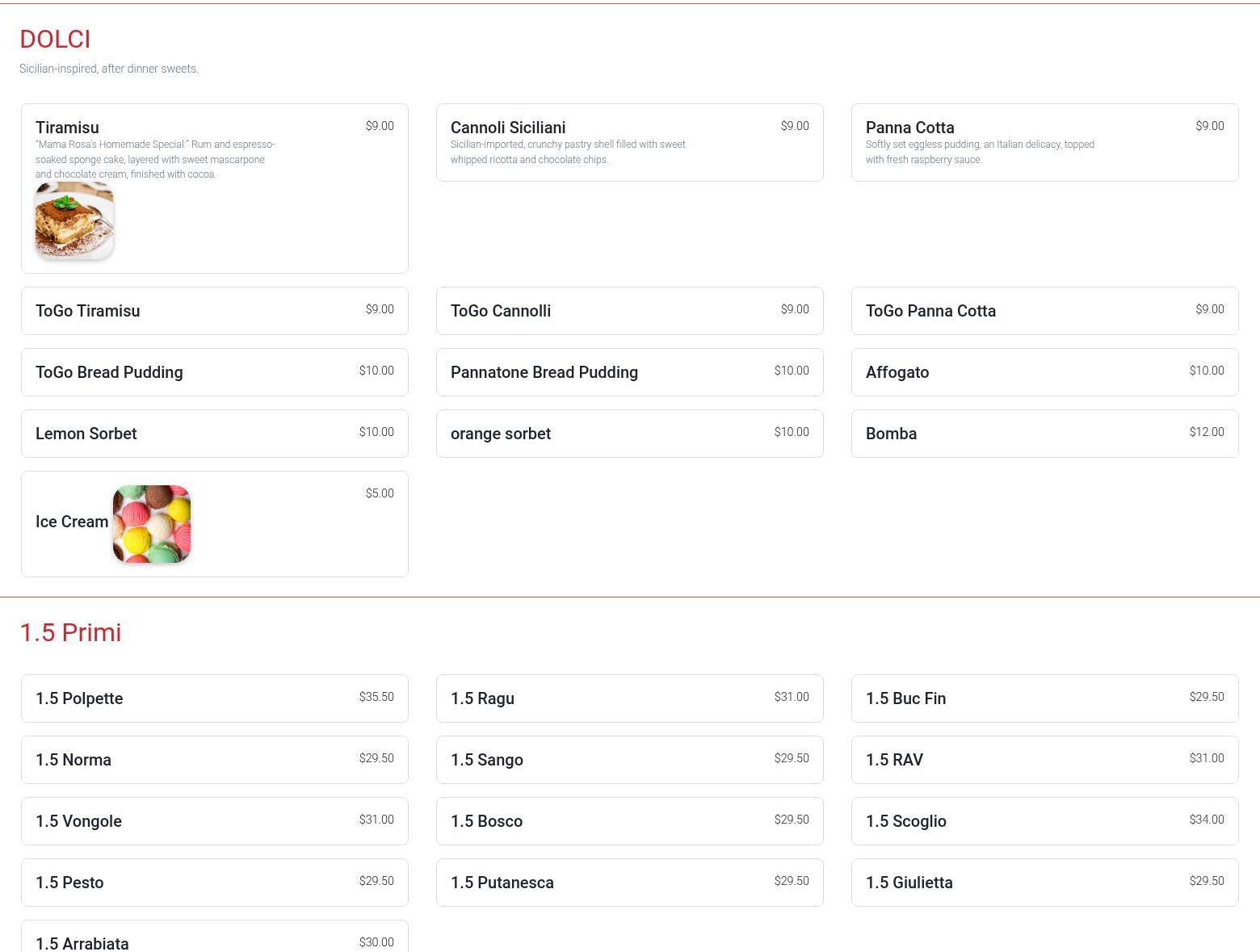Select the 1.5 Ragu pasta
This screenshot has width=1260, height=952.
(629, 698)
